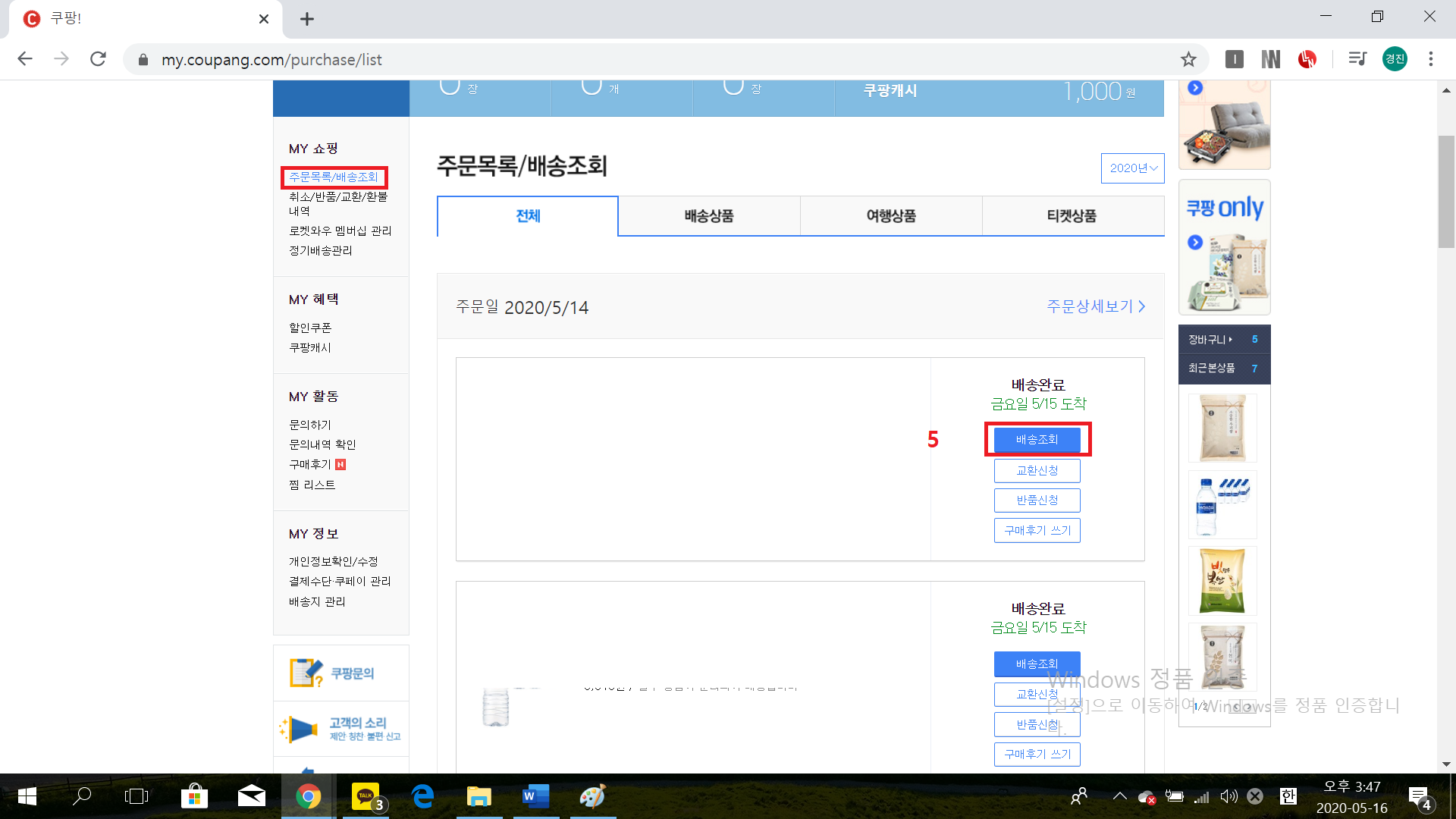Click first 교환신청 button
This screenshot has width=1456, height=819.
1037,471
